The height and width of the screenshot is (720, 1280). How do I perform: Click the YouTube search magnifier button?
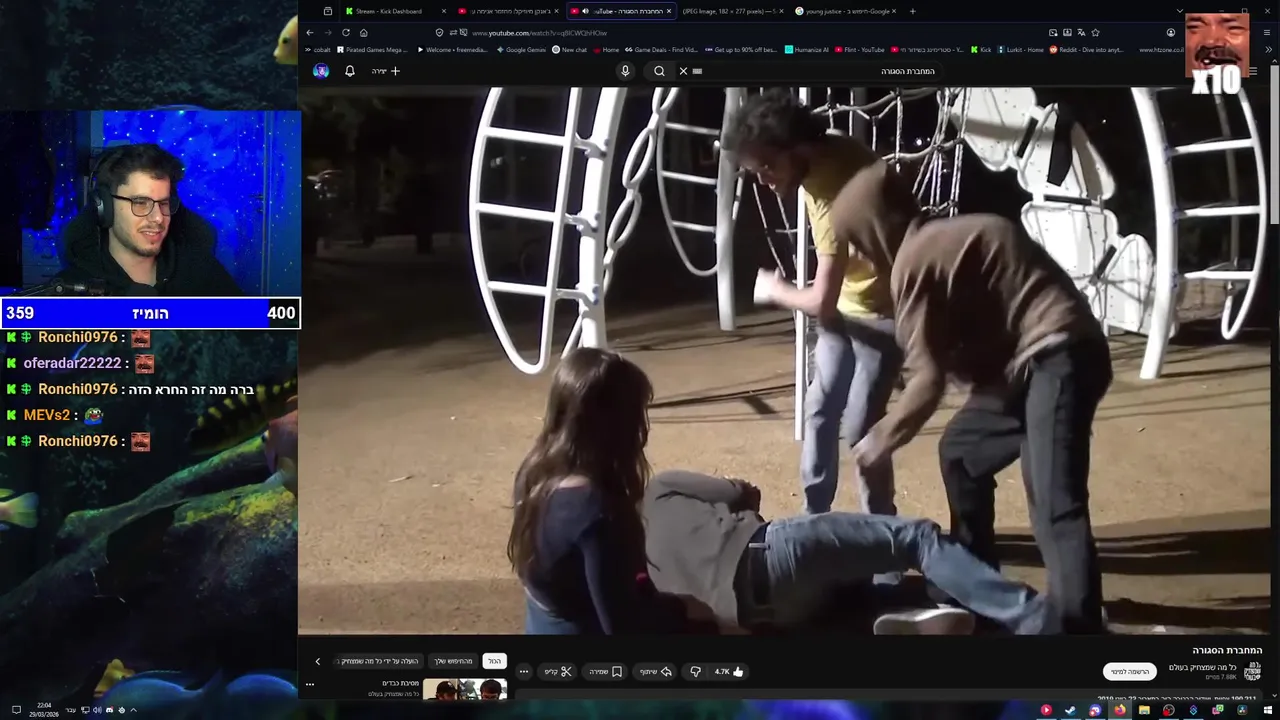pos(659,71)
